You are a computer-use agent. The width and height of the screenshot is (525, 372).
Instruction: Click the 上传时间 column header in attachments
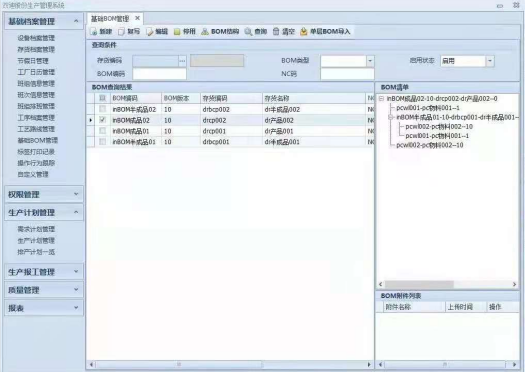pos(466,307)
